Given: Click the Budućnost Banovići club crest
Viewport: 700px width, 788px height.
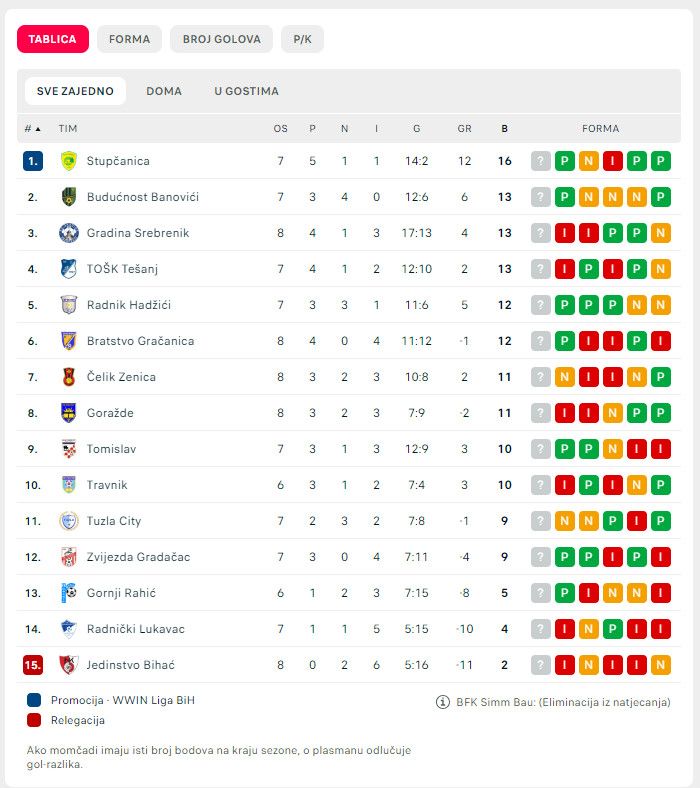Looking at the screenshot, I should coord(68,197).
